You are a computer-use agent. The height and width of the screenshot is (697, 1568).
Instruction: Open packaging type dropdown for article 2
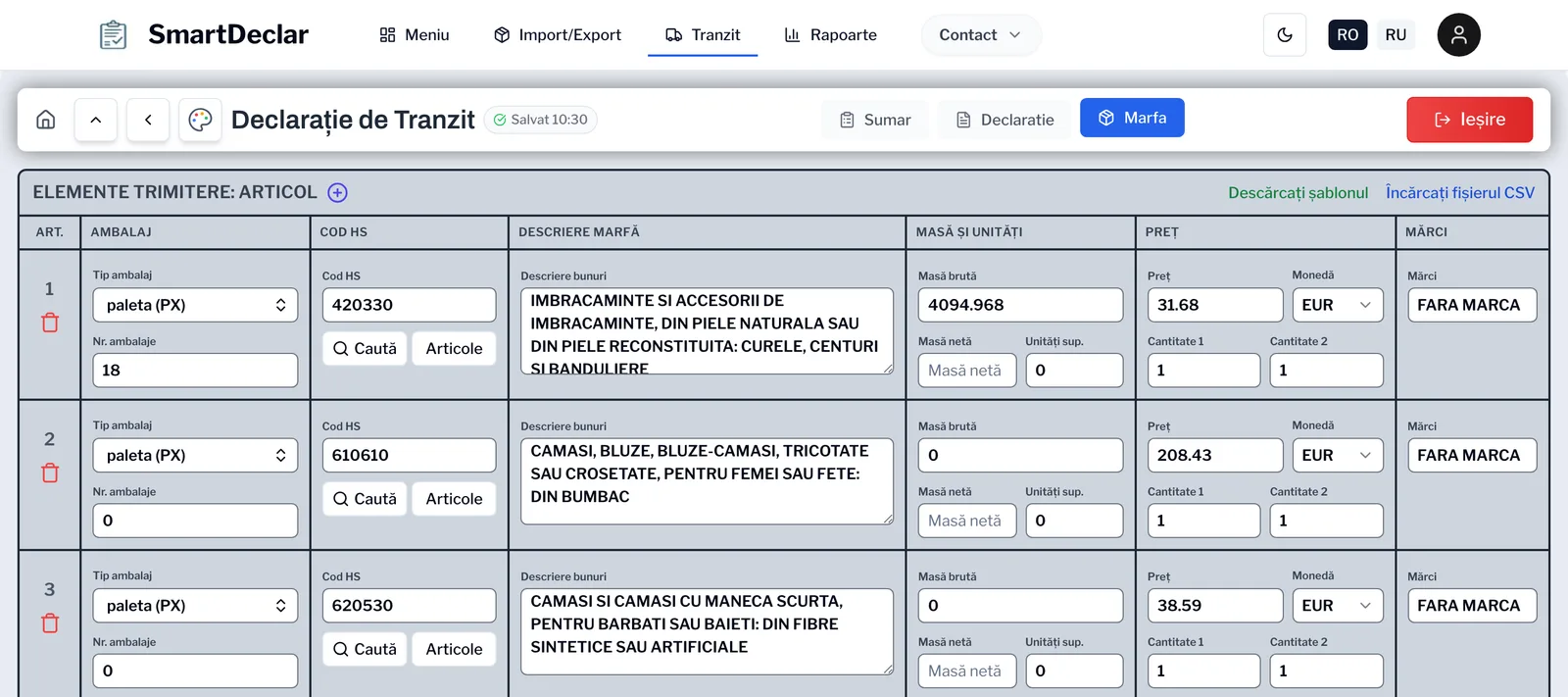pyautogui.click(x=195, y=455)
